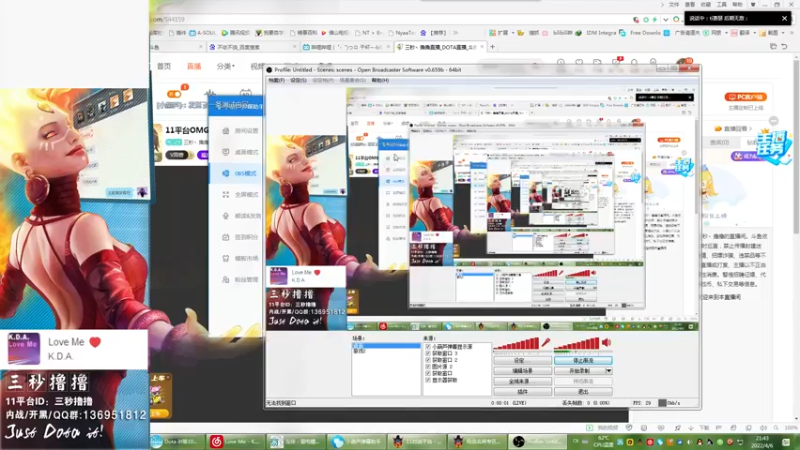Adjust the microphone volume meter in OBS
Viewport: 800px width, 450px height.
(516, 344)
